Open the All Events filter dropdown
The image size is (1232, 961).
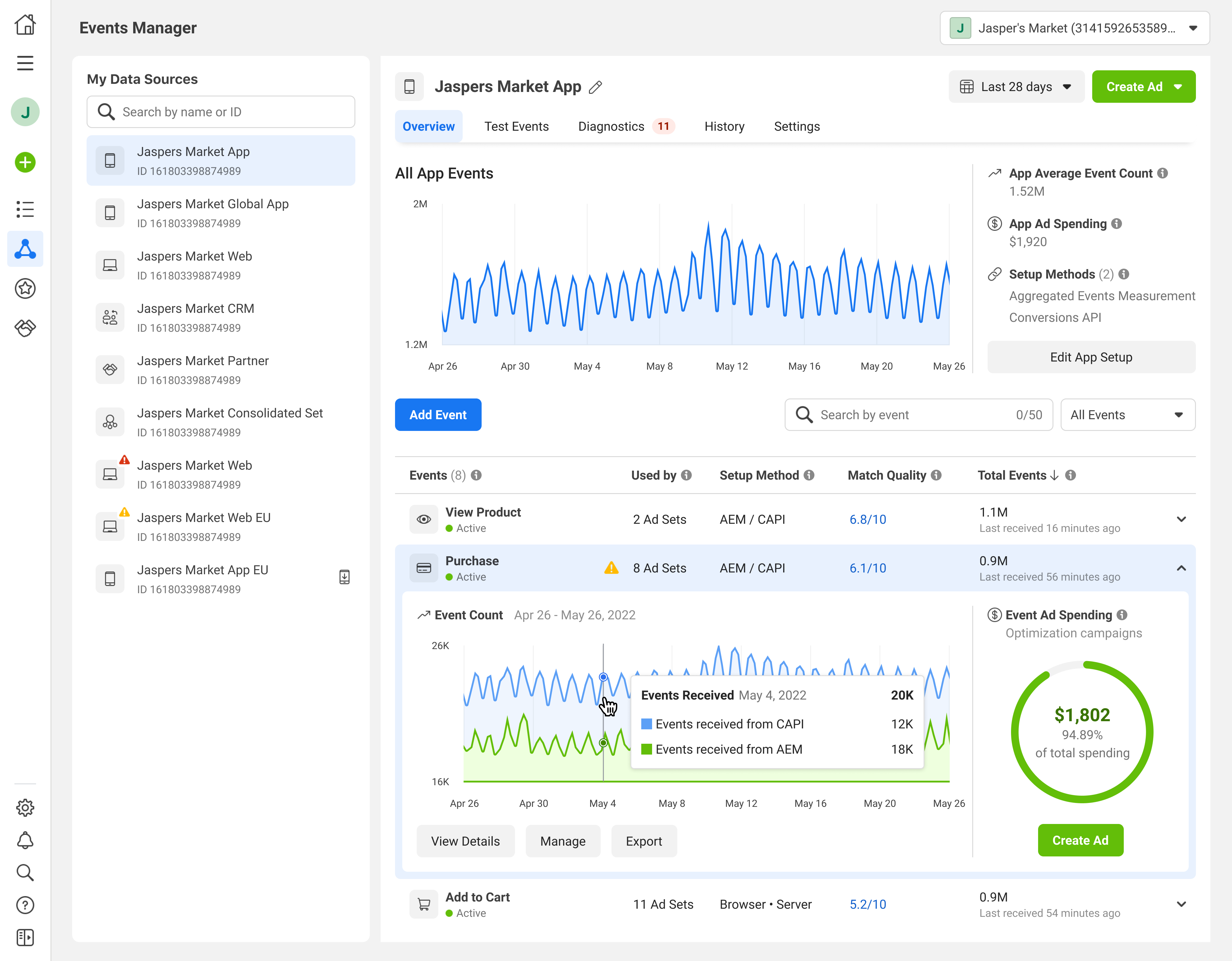(1127, 415)
